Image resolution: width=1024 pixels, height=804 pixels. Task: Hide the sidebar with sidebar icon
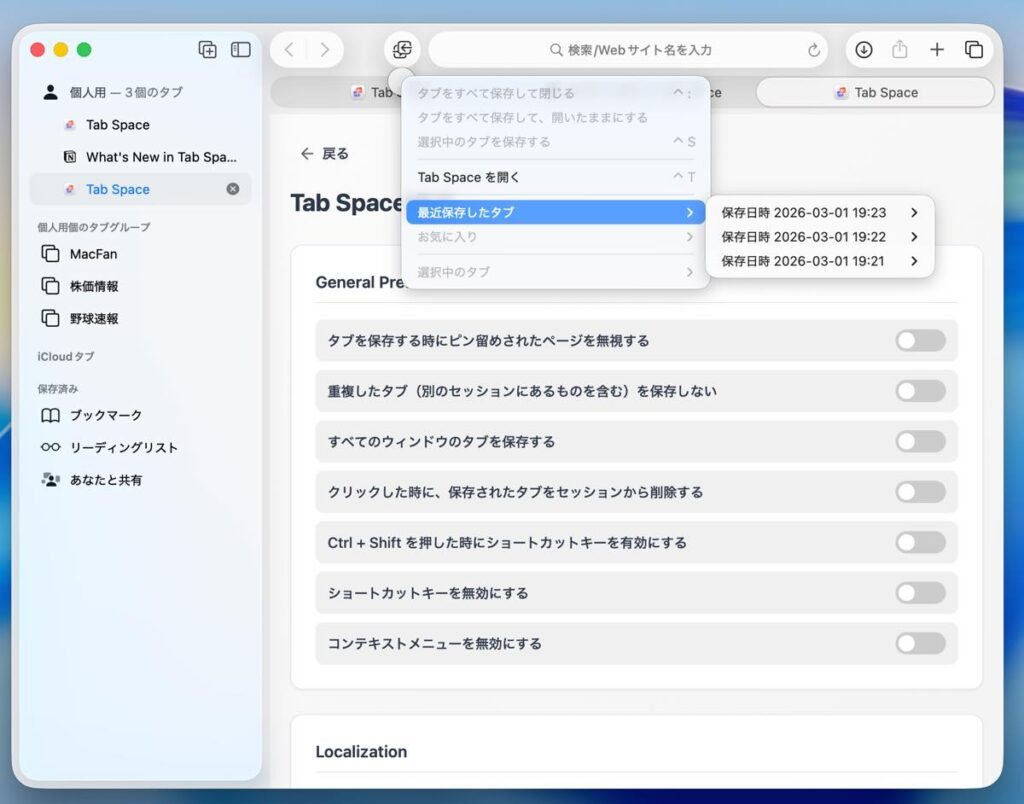(241, 49)
